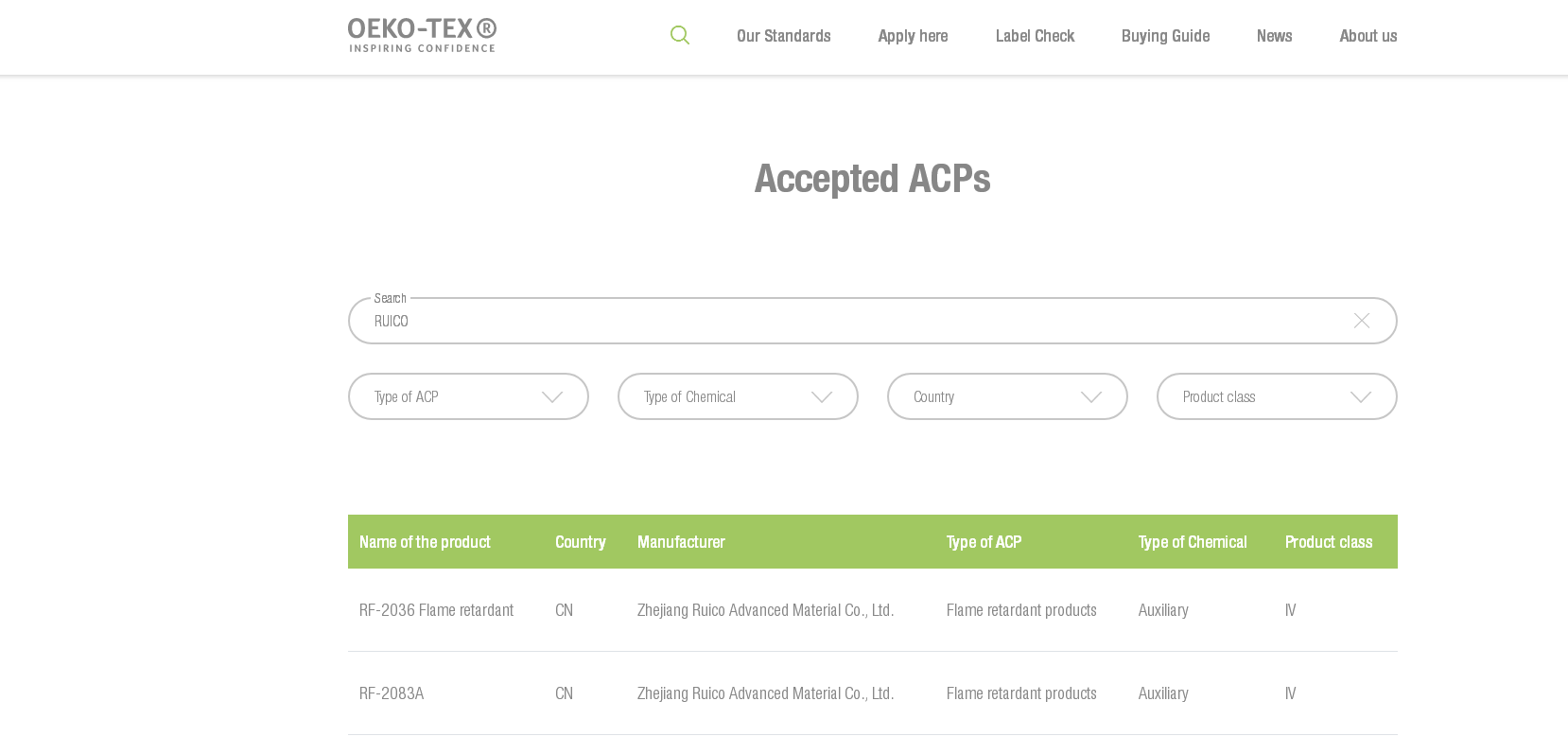Open the Product class filter dropdown
The image size is (1568, 754).
(x=1277, y=396)
